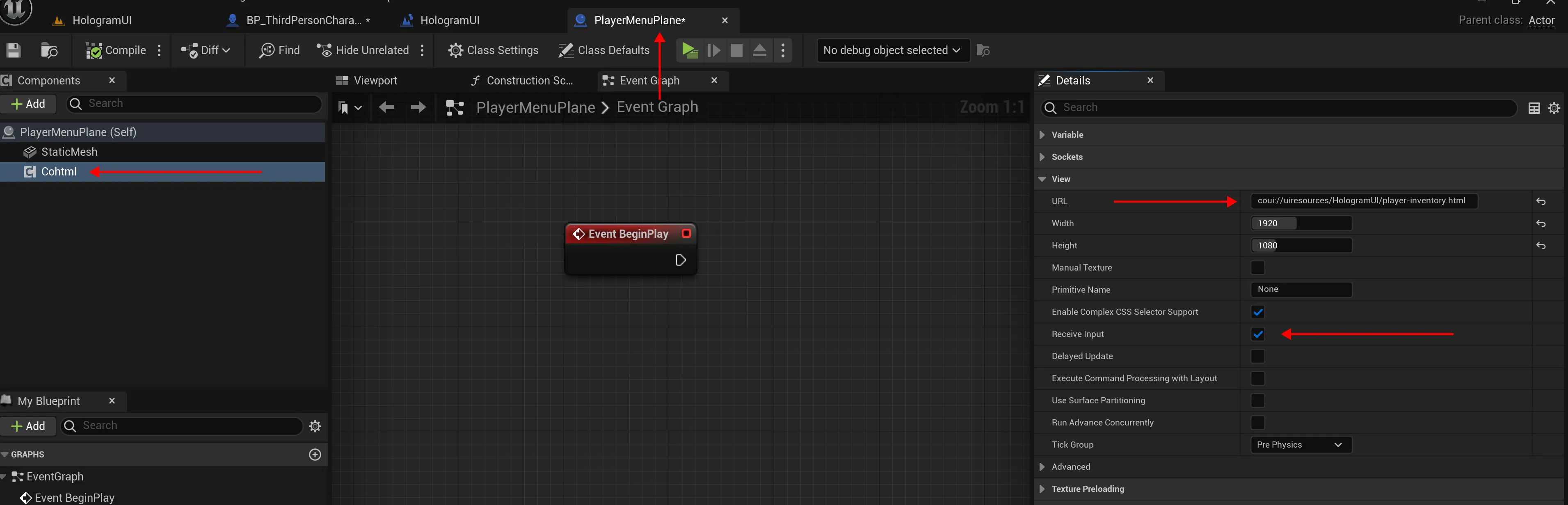Image resolution: width=1568 pixels, height=505 pixels.
Task: Click the Compile button
Action: coord(116,50)
